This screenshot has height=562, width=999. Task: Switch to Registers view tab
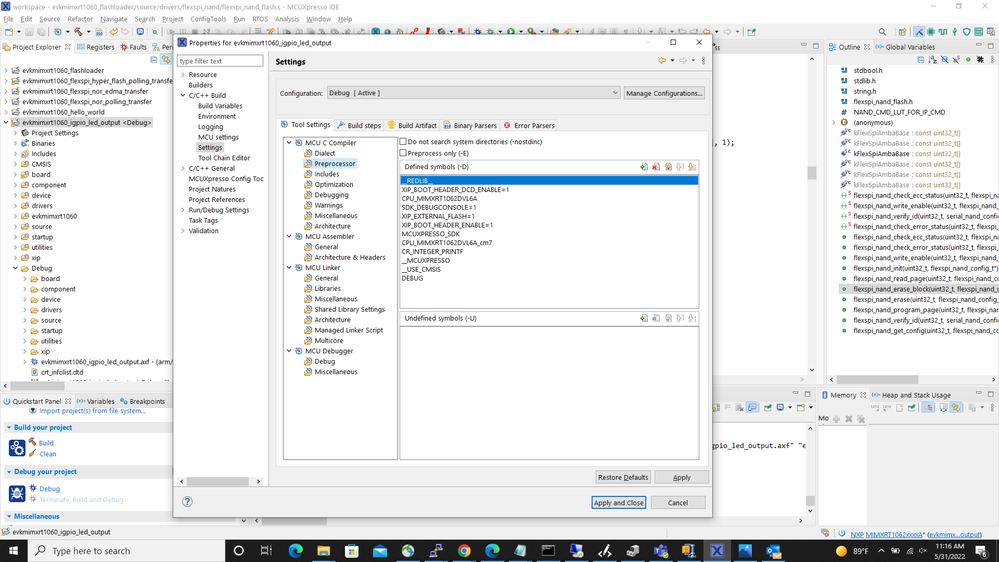96,47
